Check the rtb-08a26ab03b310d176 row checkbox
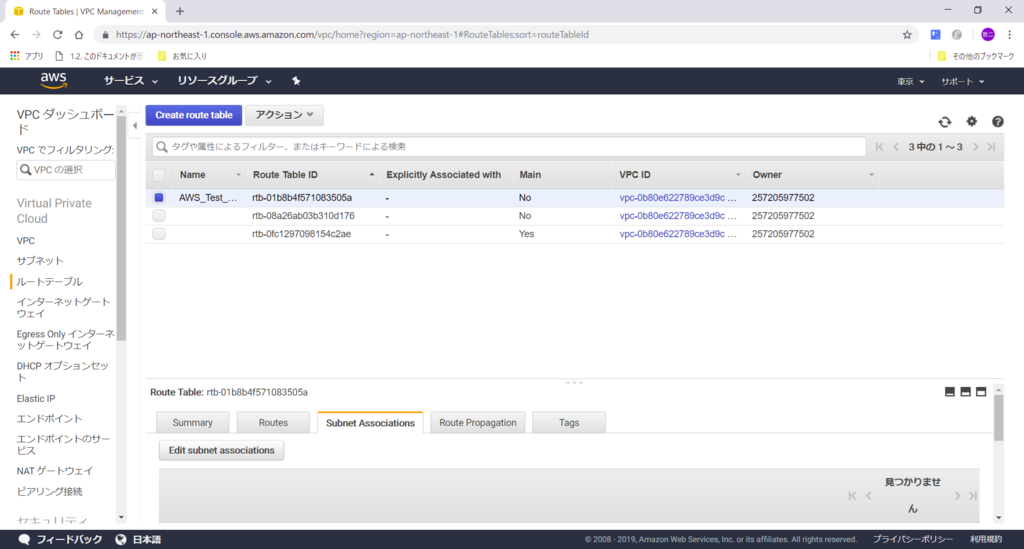The image size is (1024, 549). tap(159, 215)
